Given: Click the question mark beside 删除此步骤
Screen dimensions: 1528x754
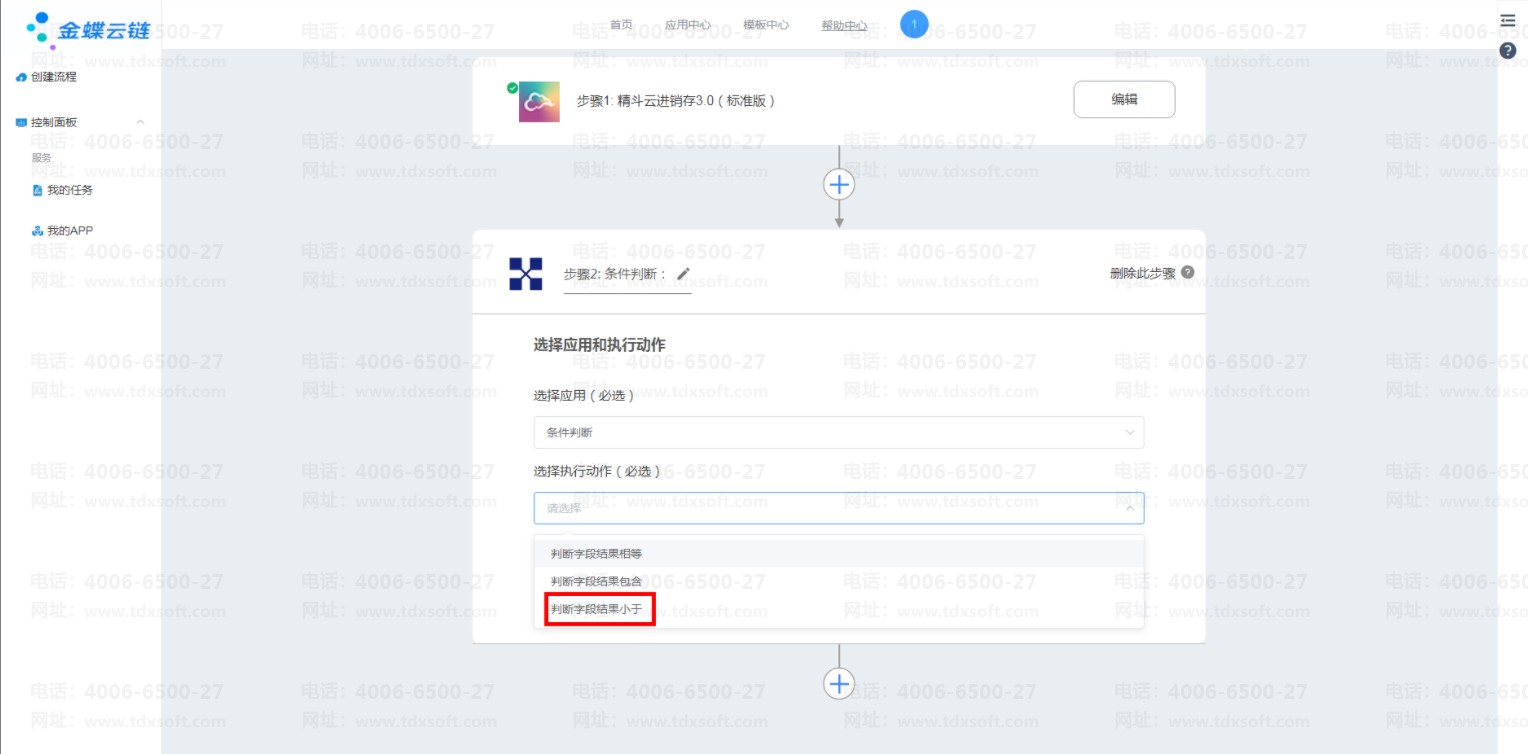Looking at the screenshot, I should (1187, 272).
